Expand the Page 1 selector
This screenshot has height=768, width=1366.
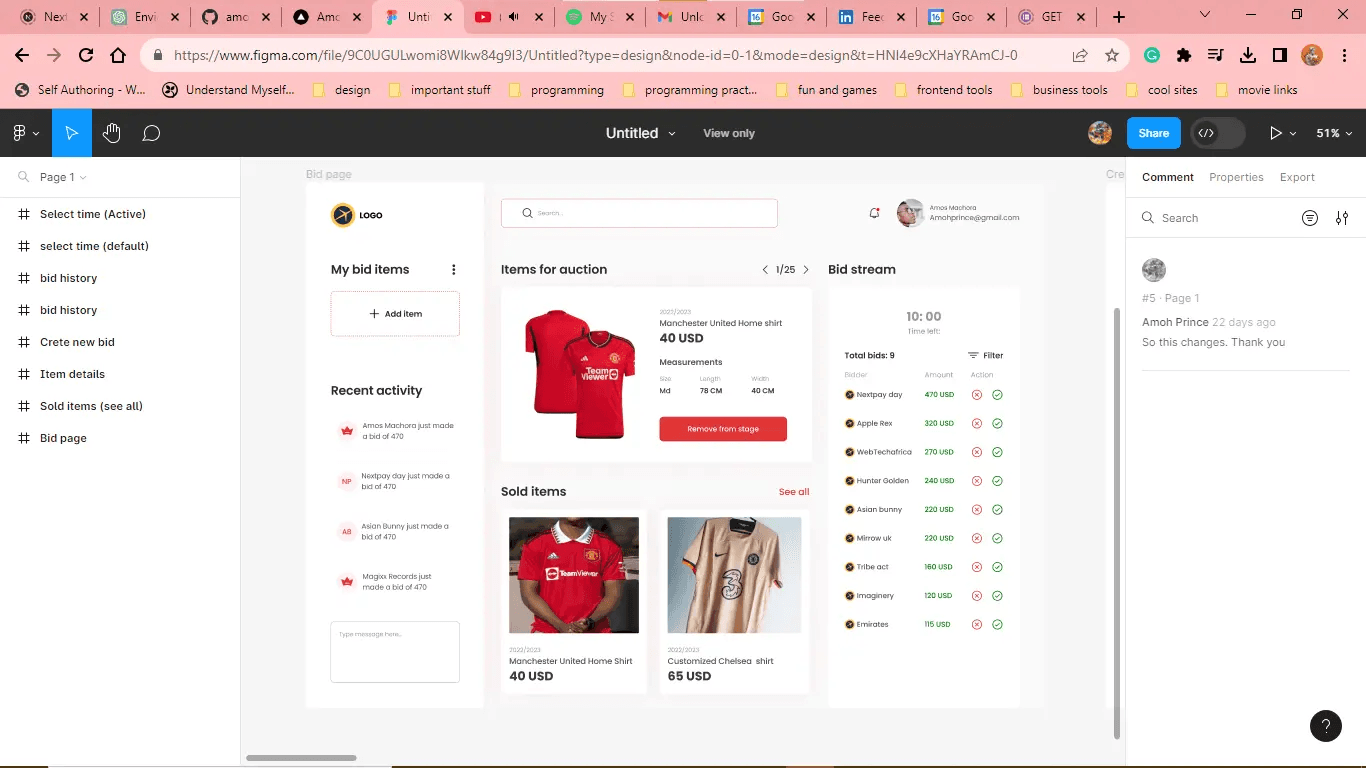pos(63,177)
